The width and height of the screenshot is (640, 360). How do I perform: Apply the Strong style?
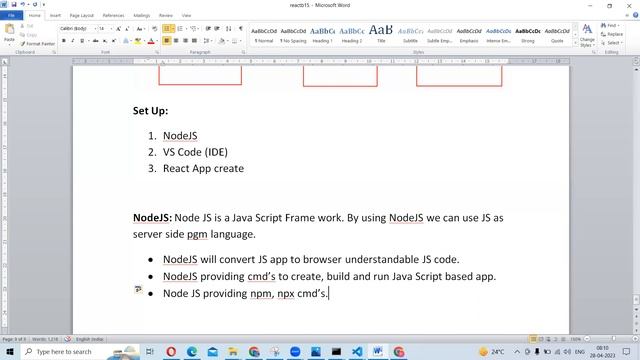(x=528, y=36)
